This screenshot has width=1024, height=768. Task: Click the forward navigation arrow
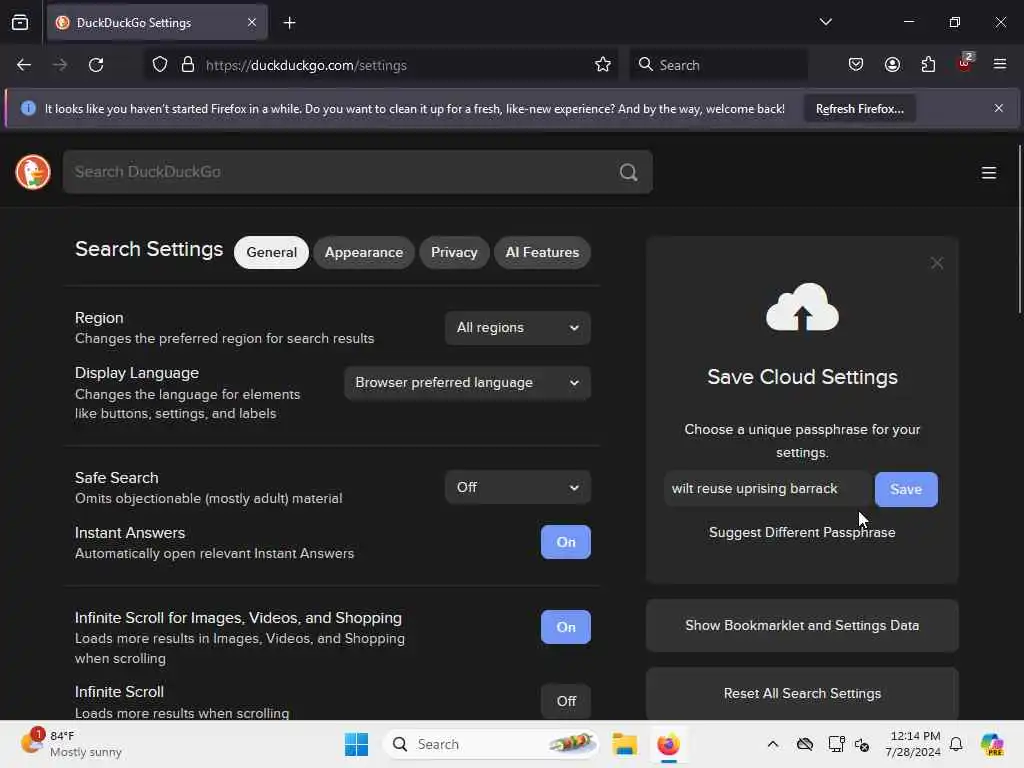click(x=59, y=65)
